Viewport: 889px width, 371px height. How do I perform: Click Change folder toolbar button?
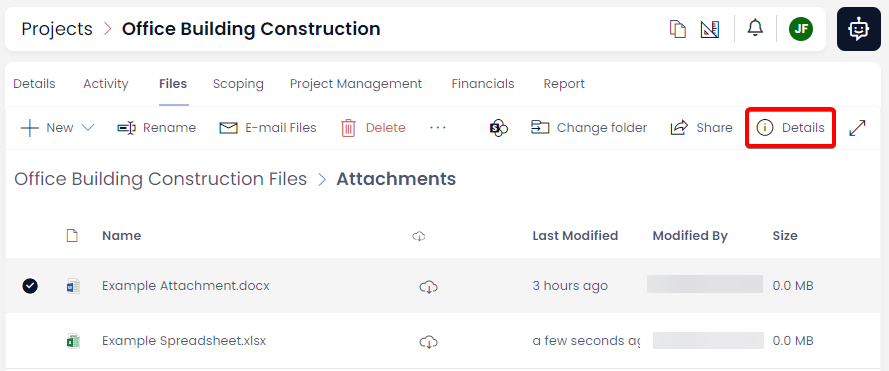tap(589, 128)
